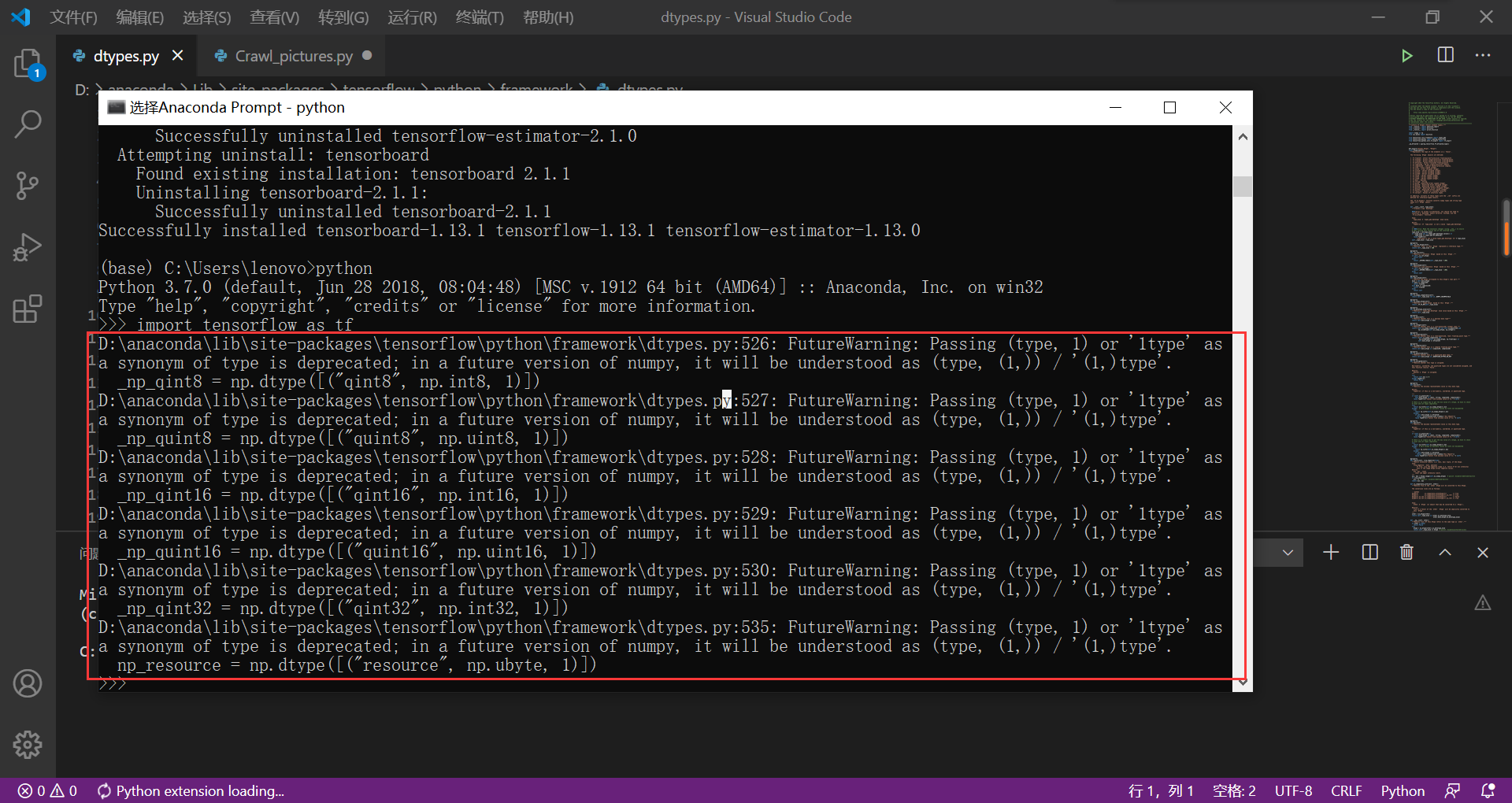Open Accounts menu in activity bar
Screen dimensions: 1512x803
pos(28,683)
